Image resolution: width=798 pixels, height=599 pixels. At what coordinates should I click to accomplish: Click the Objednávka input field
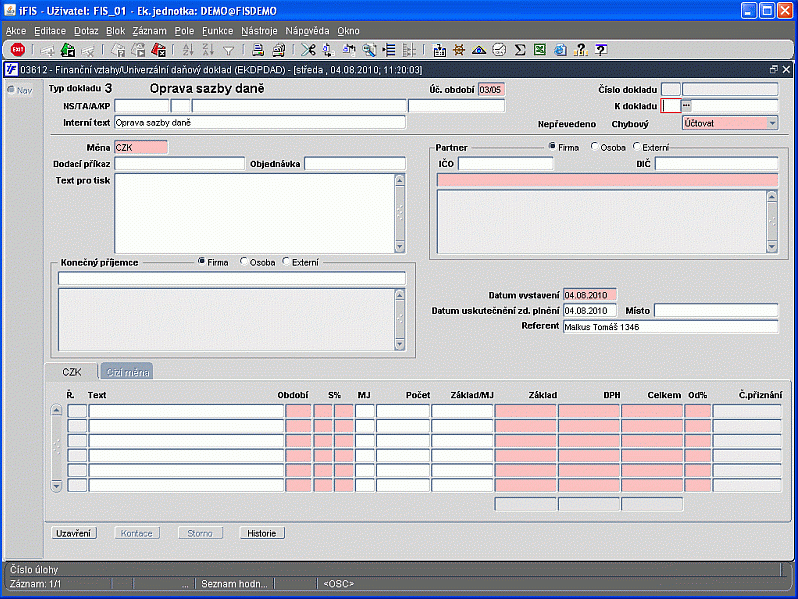(x=355, y=163)
